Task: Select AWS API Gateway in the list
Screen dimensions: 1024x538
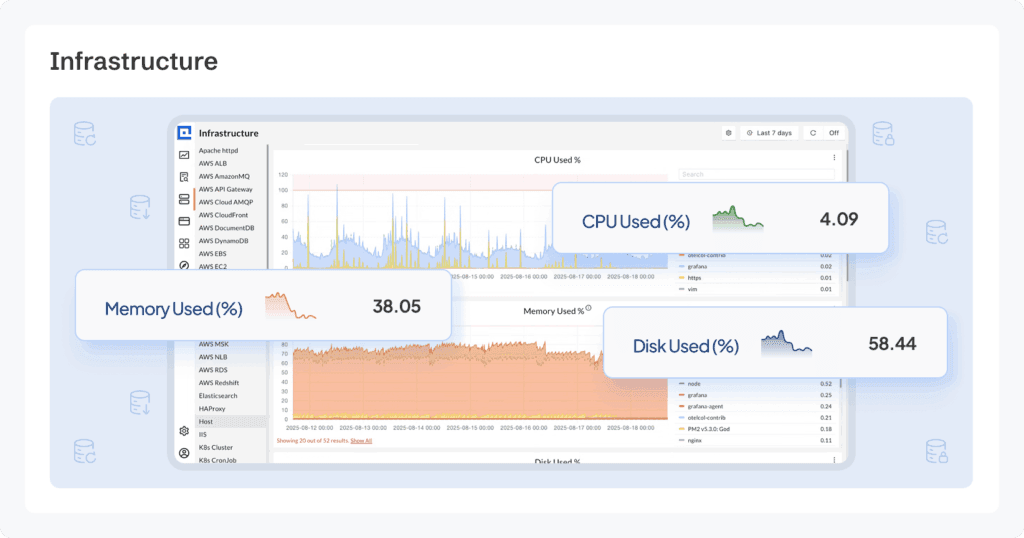Action: (225, 189)
